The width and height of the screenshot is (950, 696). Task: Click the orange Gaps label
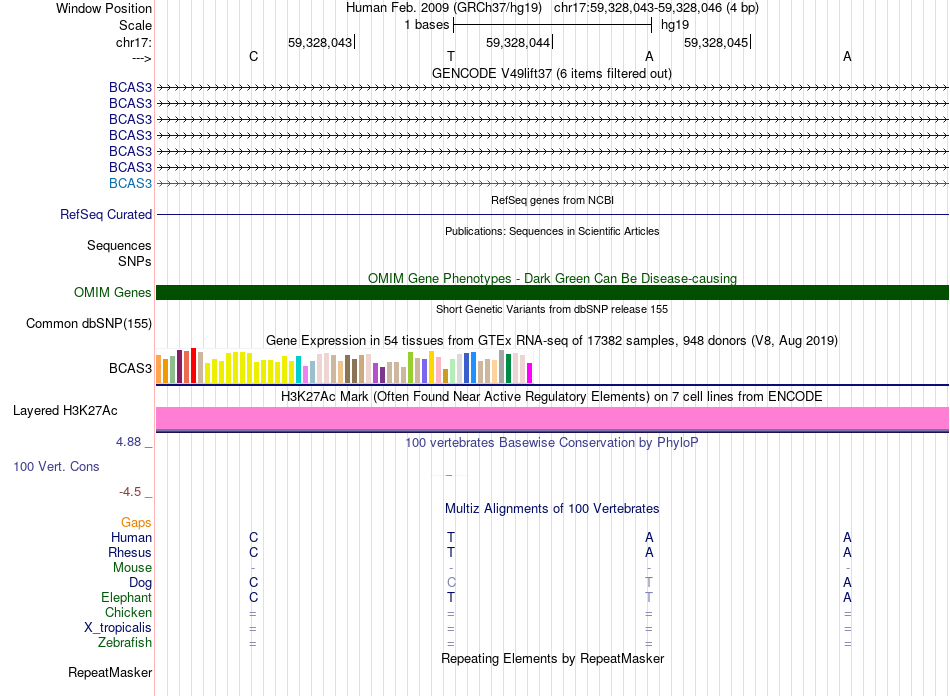click(x=136, y=522)
